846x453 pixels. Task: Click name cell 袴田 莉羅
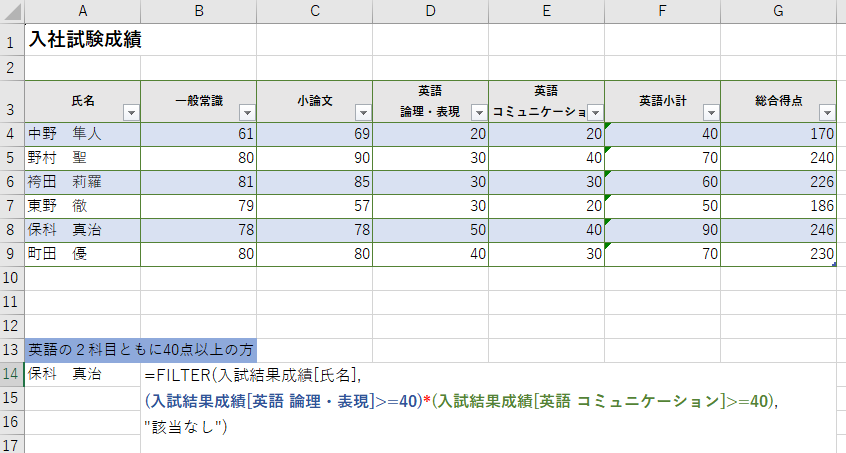click(83, 182)
